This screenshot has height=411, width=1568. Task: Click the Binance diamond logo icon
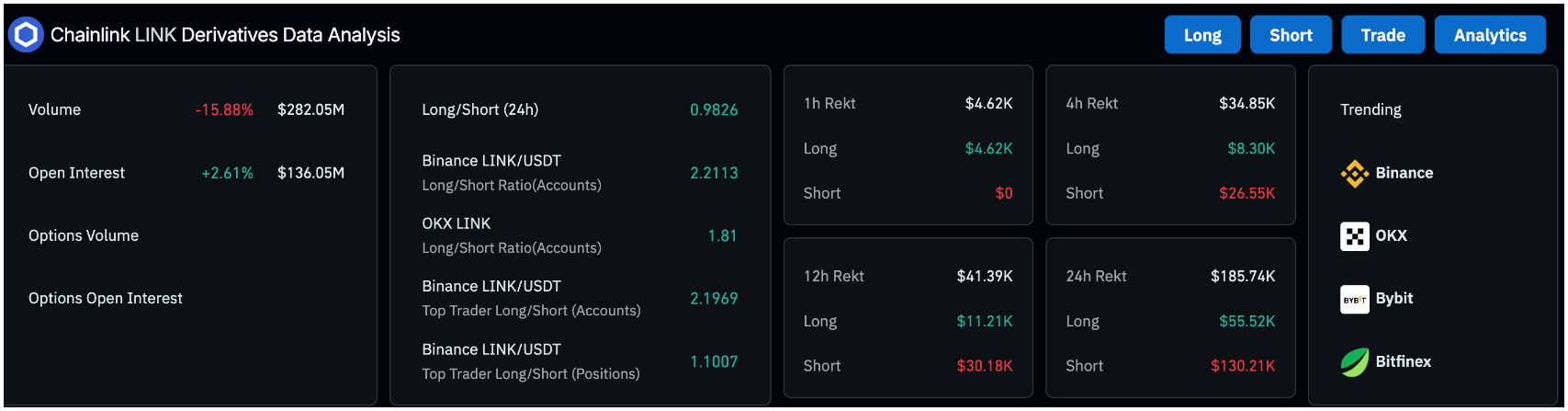[x=1355, y=173]
